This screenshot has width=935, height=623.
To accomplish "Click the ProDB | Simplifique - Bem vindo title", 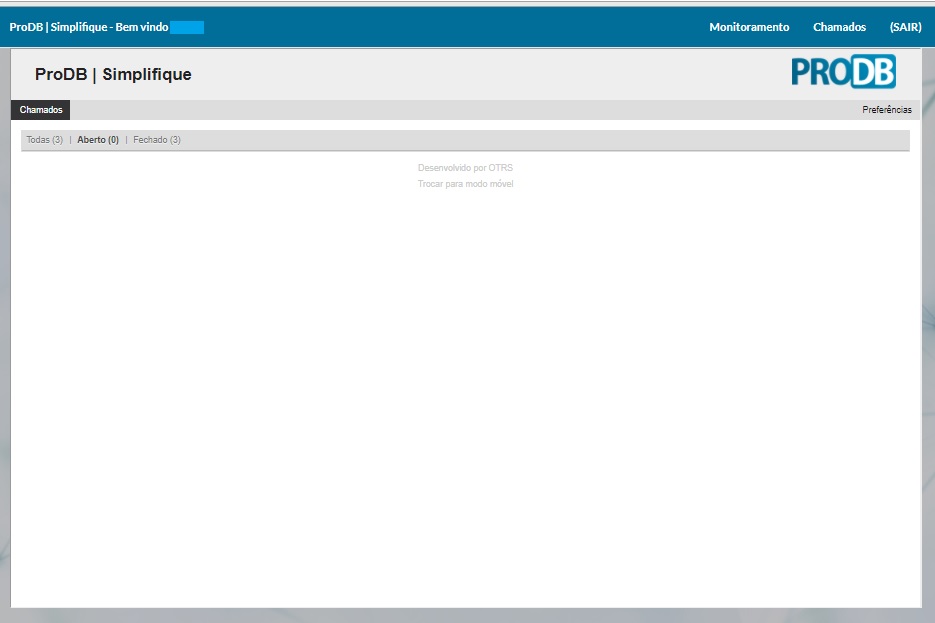I will click(x=89, y=27).
